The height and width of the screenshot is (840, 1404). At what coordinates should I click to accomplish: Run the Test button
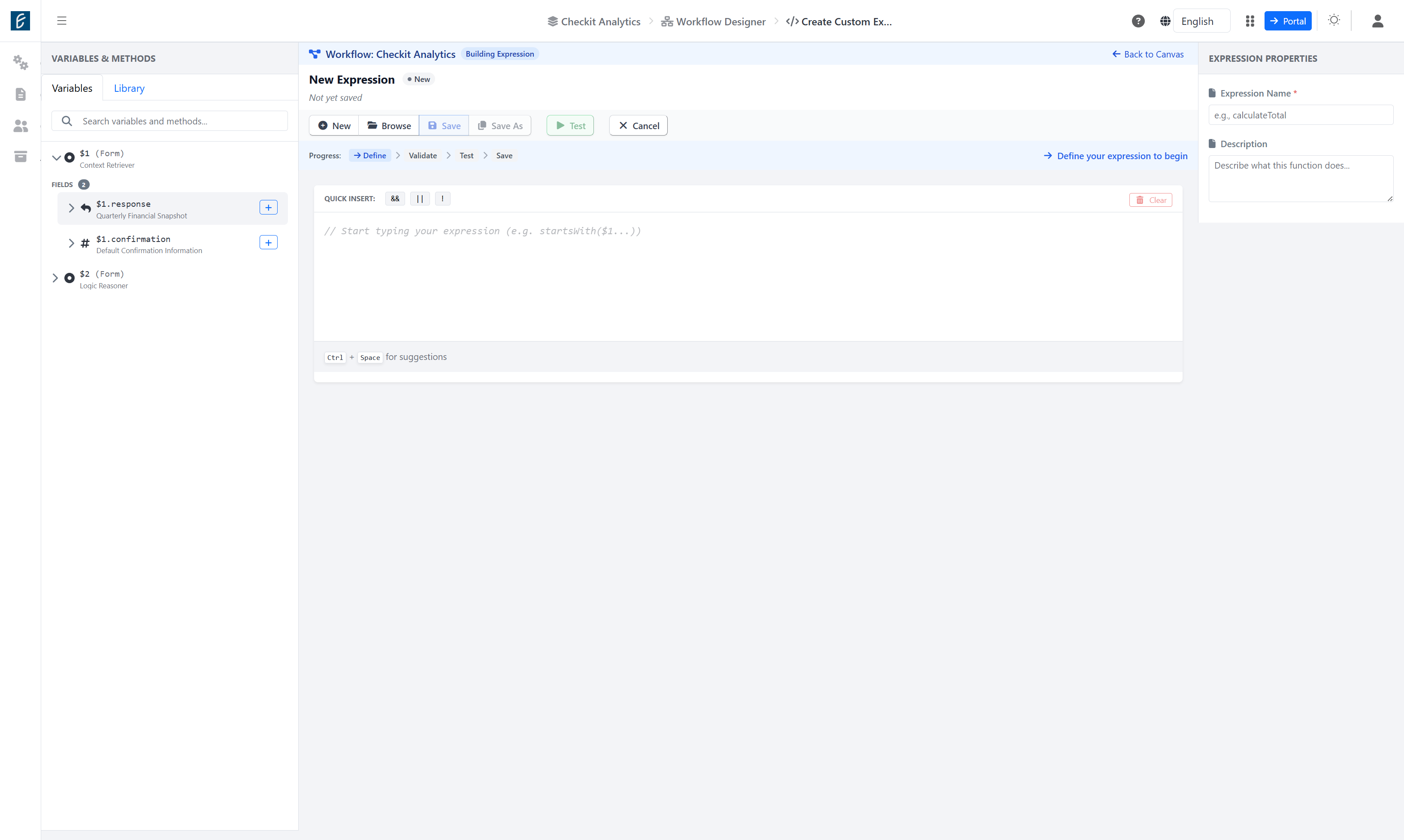click(570, 126)
